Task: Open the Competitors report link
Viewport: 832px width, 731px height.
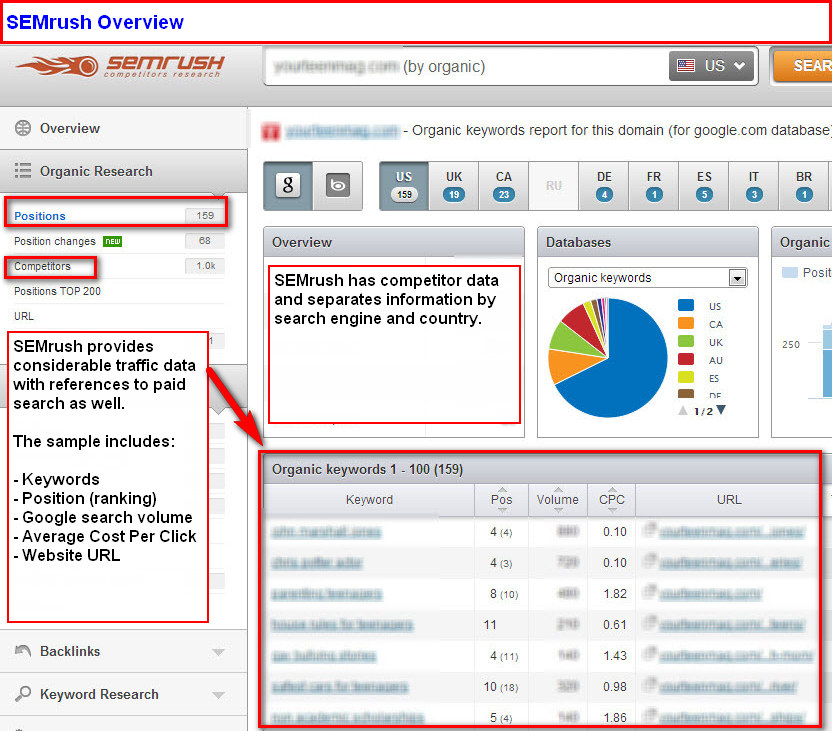Action: click(42, 266)
